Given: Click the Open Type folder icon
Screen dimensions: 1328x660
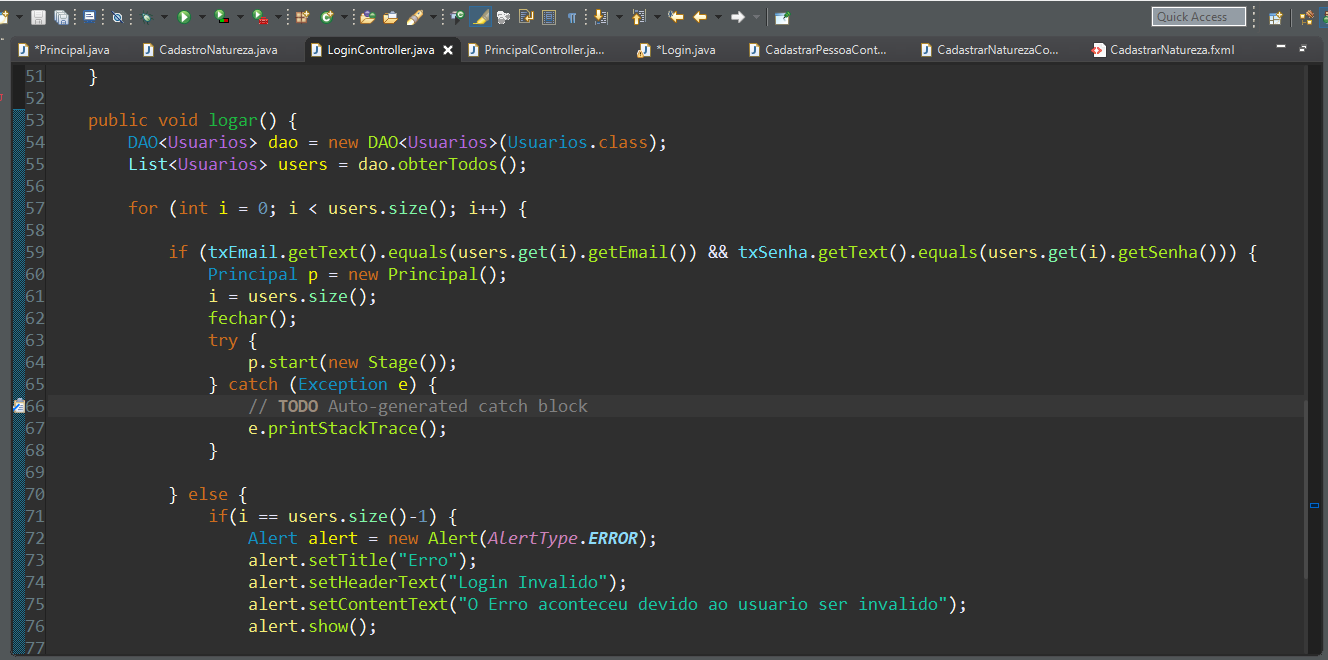Looking at the screenshot, I should (367, 17).
